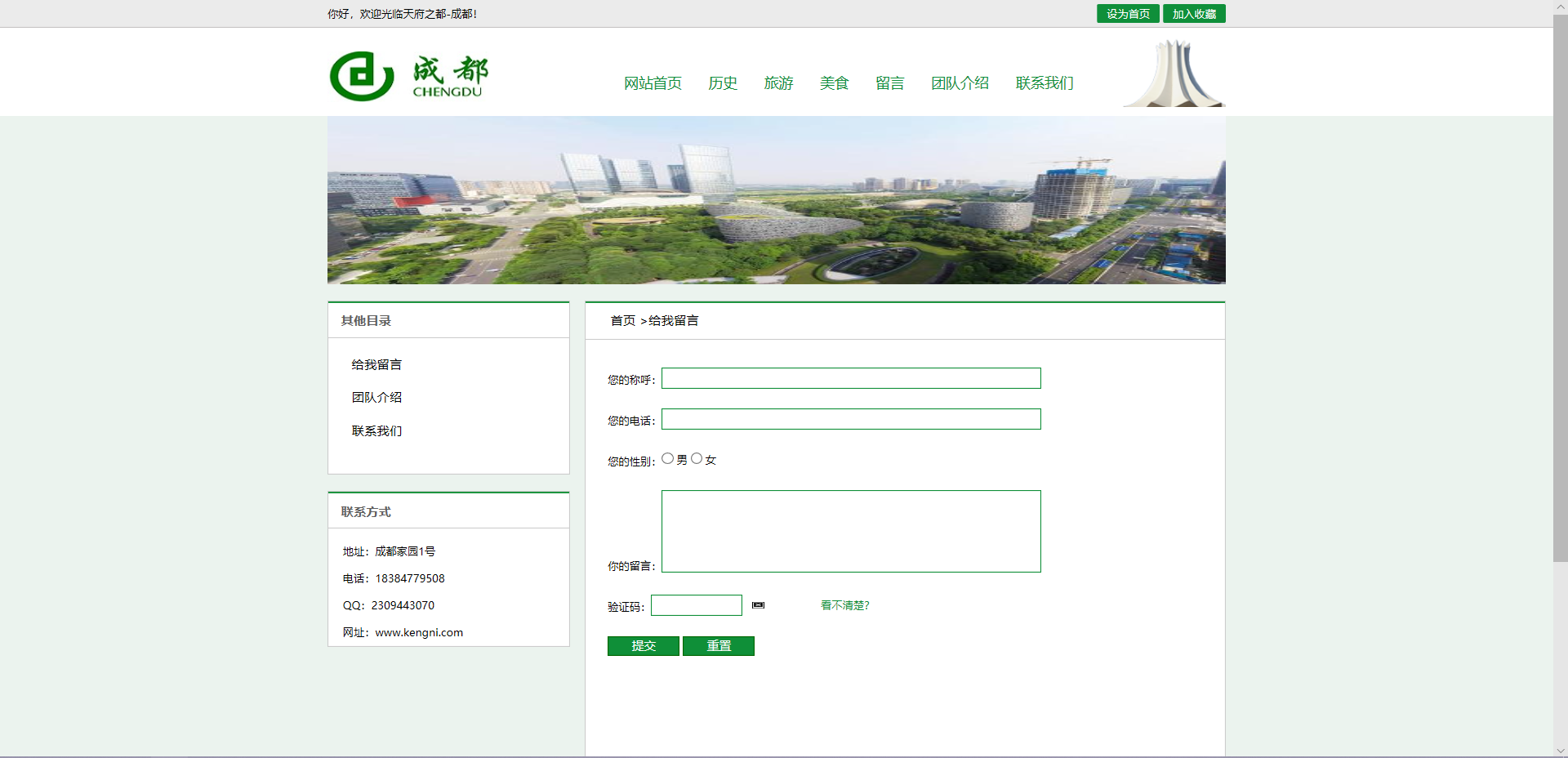Click the 联系方式 panel heading
Image resolution: width=1568 pixels, height=758 pixels.
tap(366, 511)
